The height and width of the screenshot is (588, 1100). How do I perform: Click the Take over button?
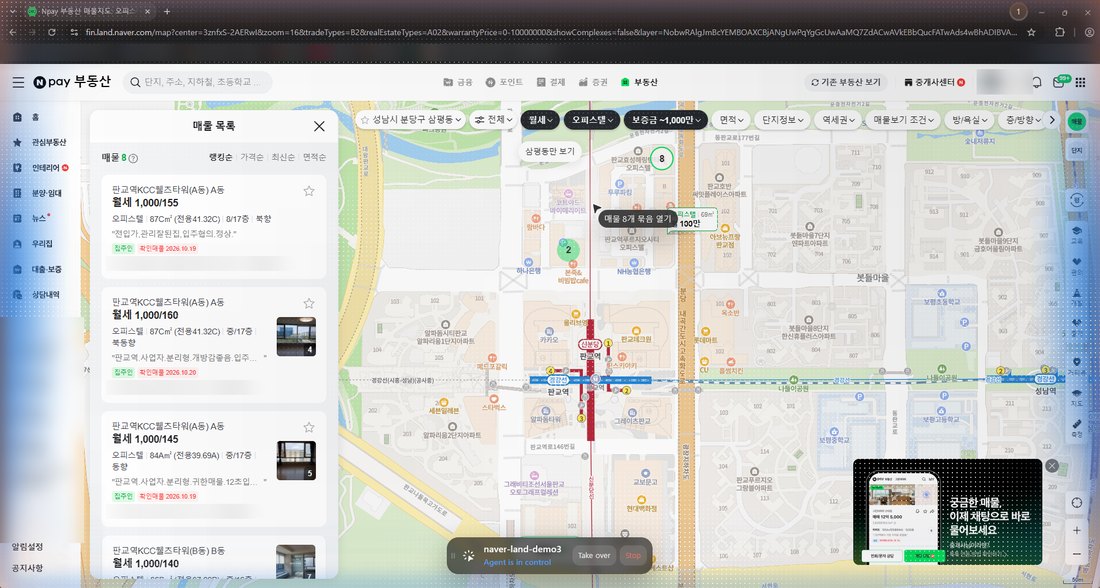(594, 555)
